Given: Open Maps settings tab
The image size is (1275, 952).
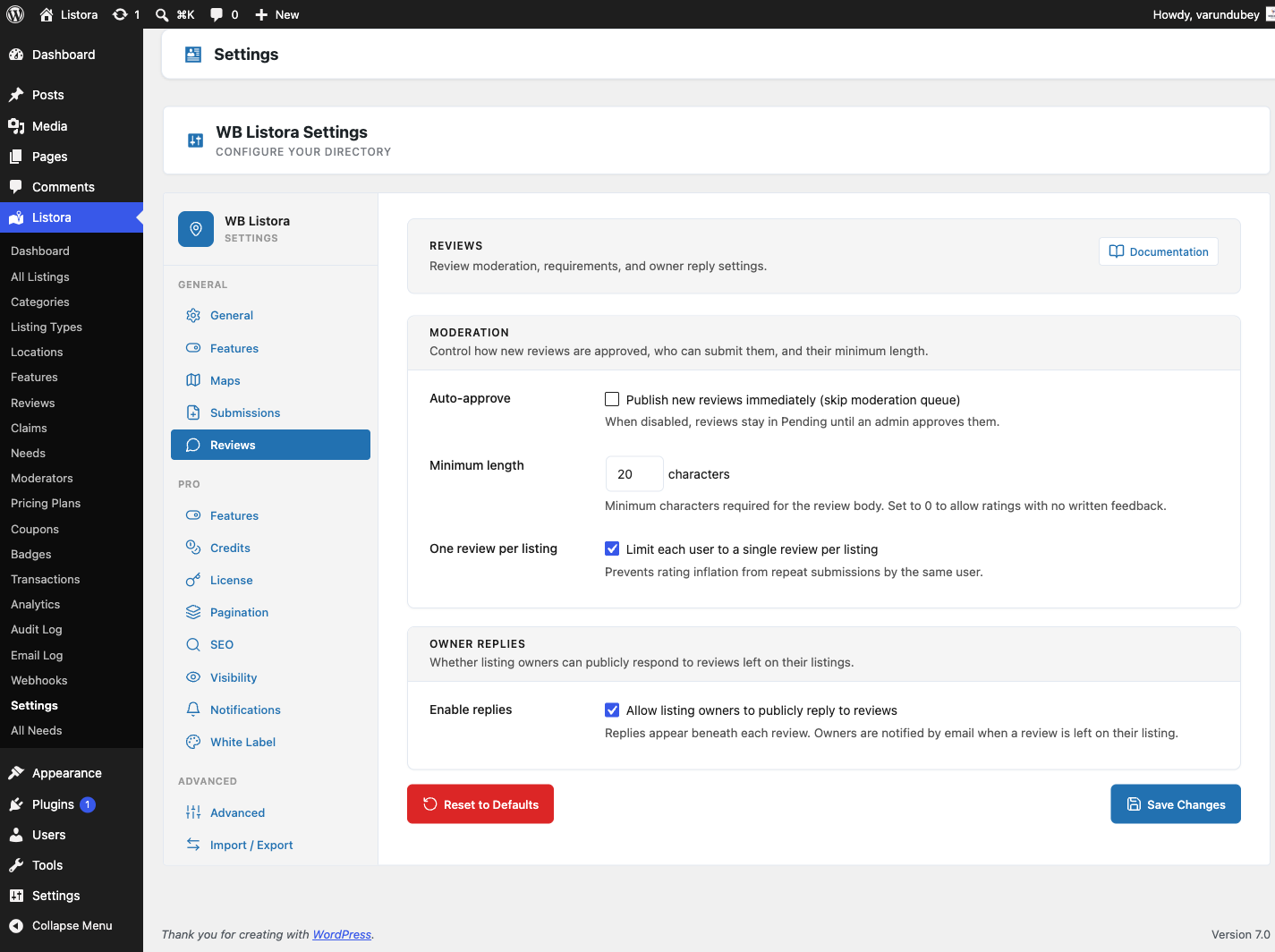Looking at the screenshot, I should point(270,380).
